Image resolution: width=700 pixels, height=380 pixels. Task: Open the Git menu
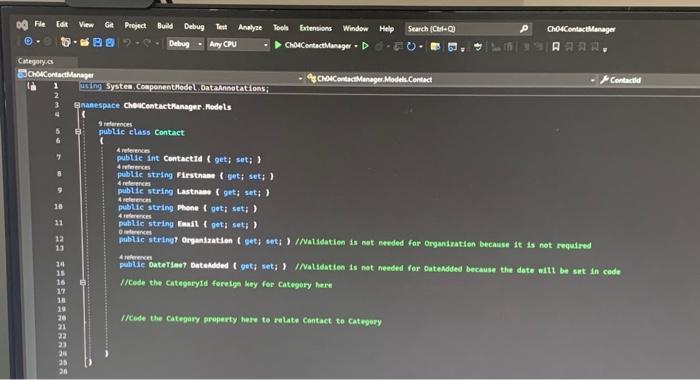click(x=109, y=25)
